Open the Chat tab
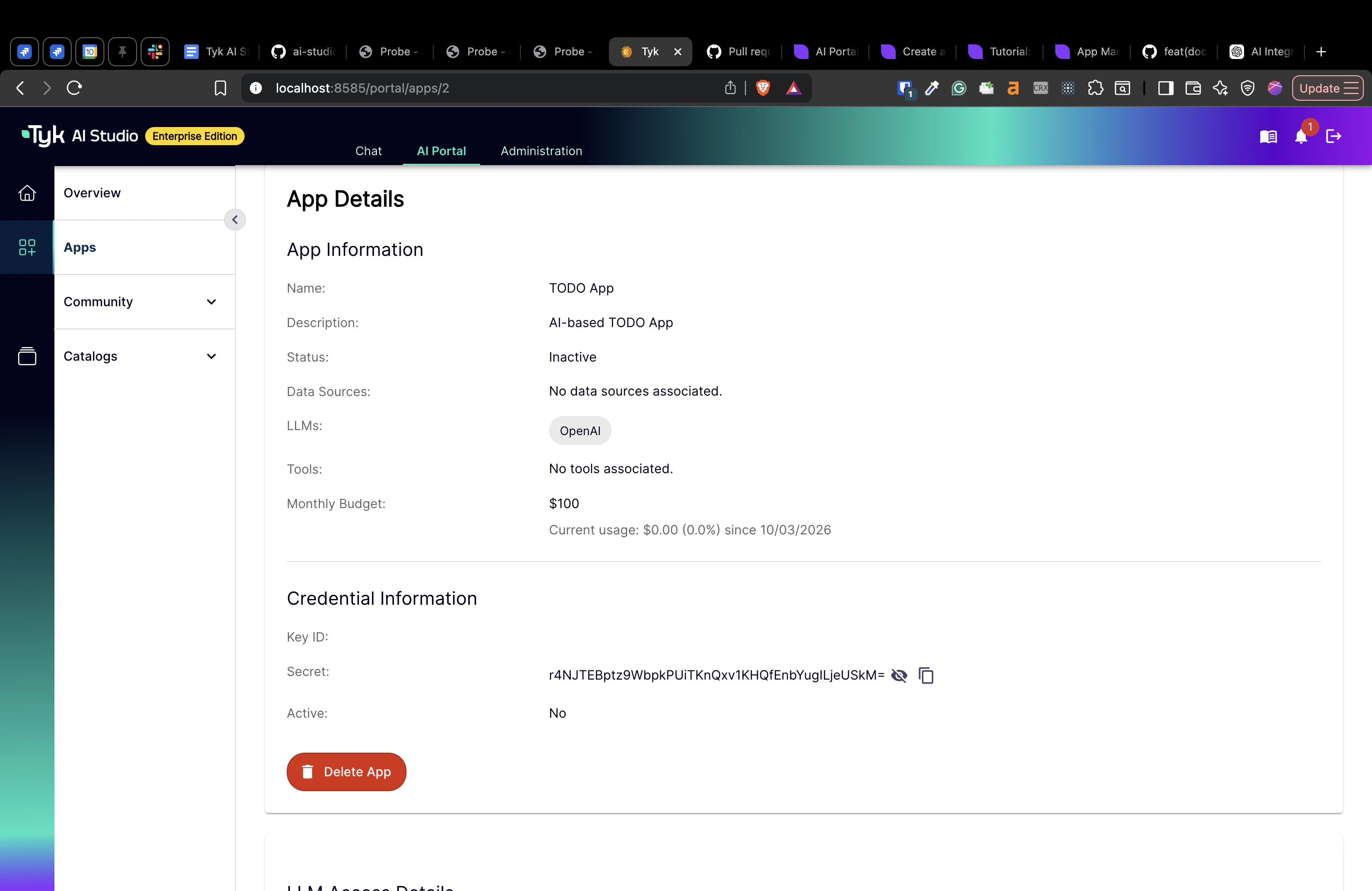1372x891 pixels. coord(368,151)
